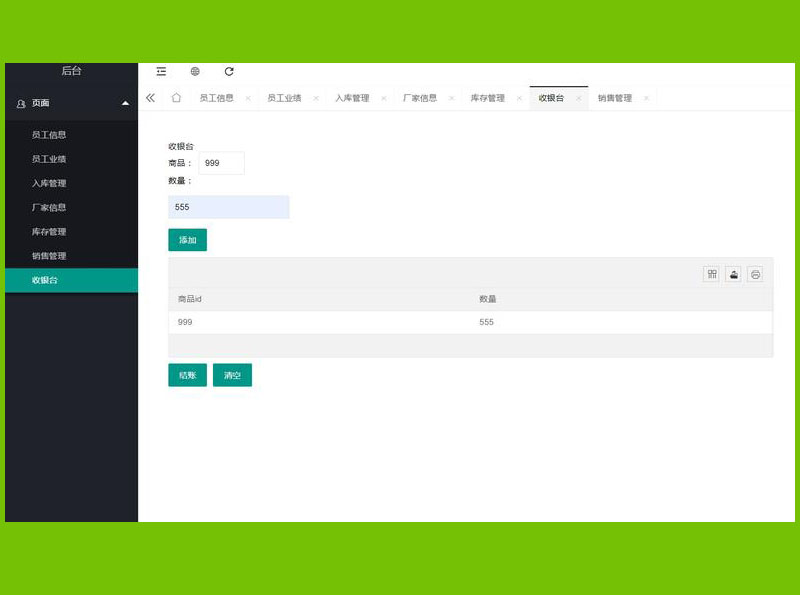Switch to the 销售管理 tab
The height and width of the screenshot is (595, 800).
(615, 98)
